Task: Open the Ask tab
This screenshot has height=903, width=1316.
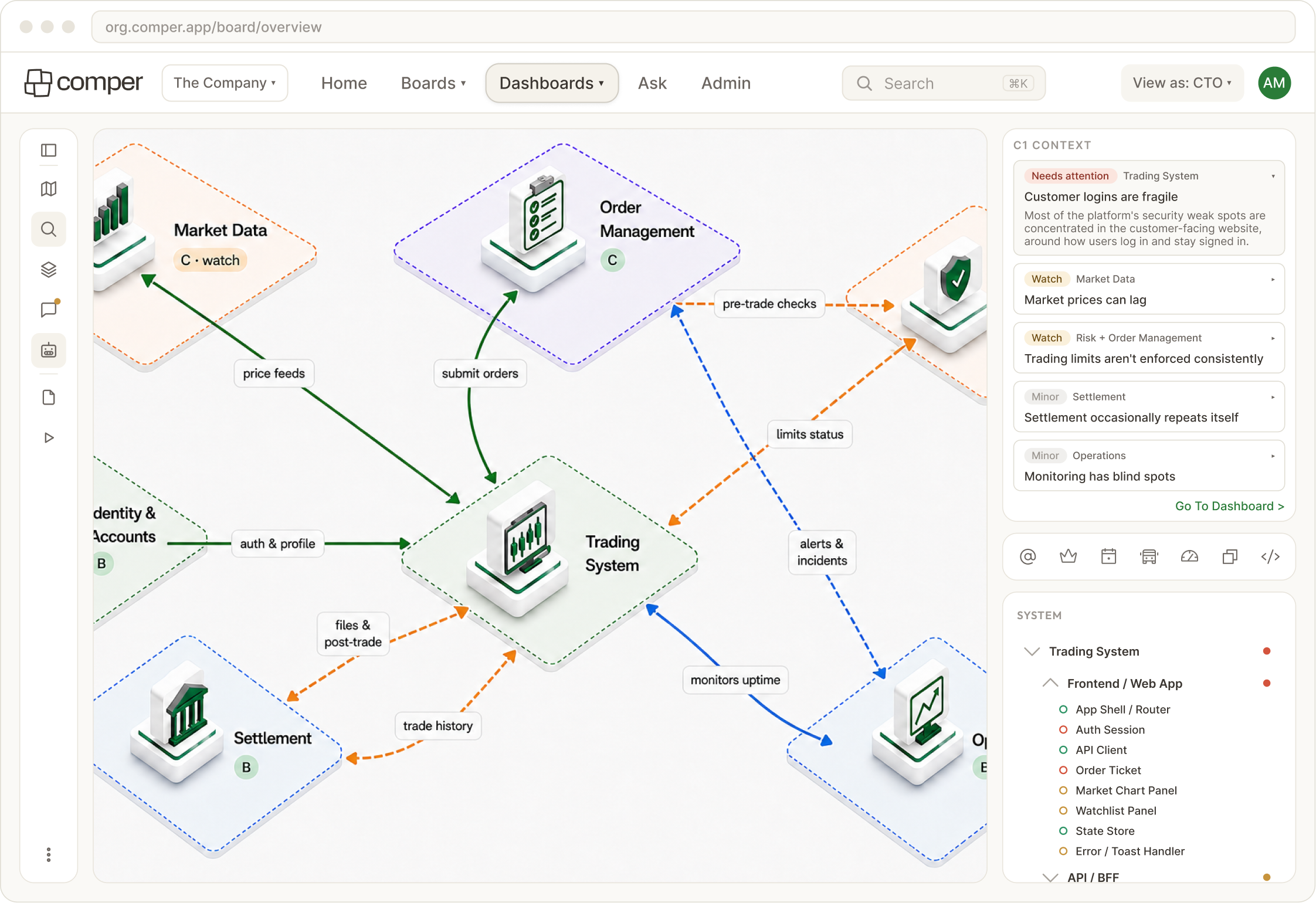Action: point(652,83)
